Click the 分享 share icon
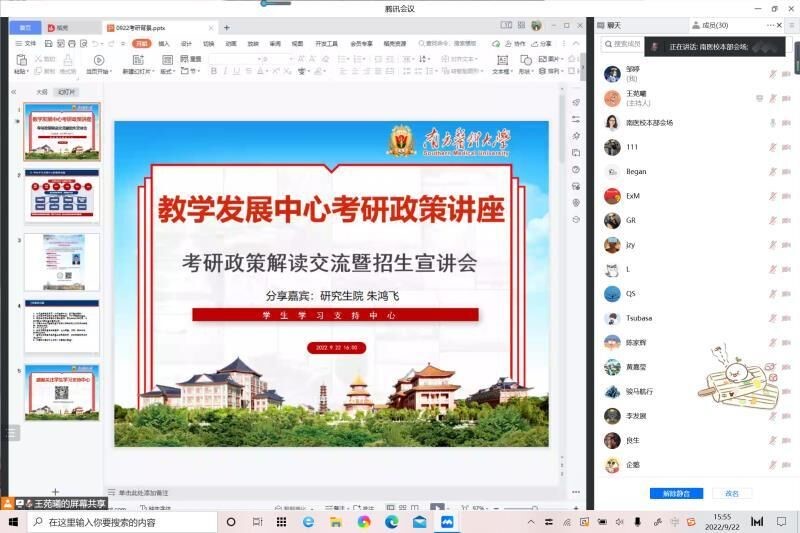 click(x=542, y=44)
